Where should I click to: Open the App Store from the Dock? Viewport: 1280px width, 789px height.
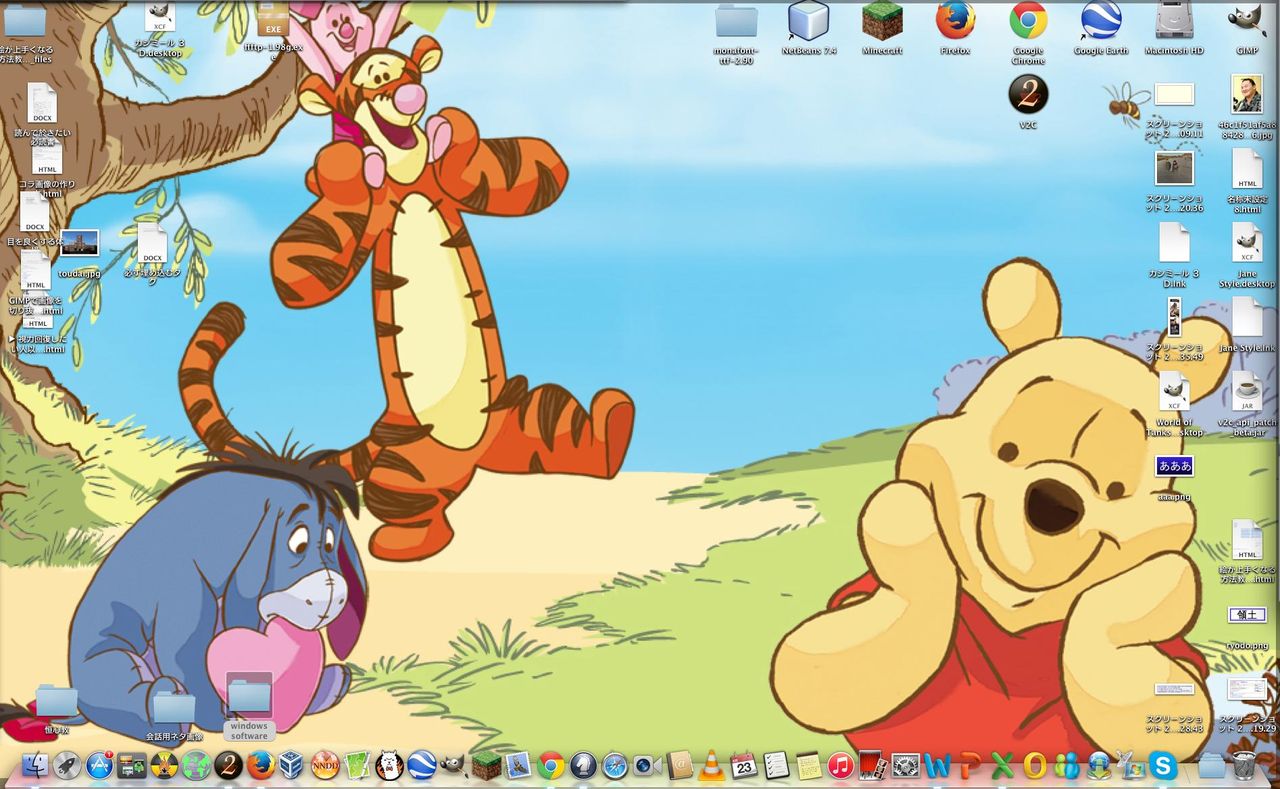click(100, 767)
